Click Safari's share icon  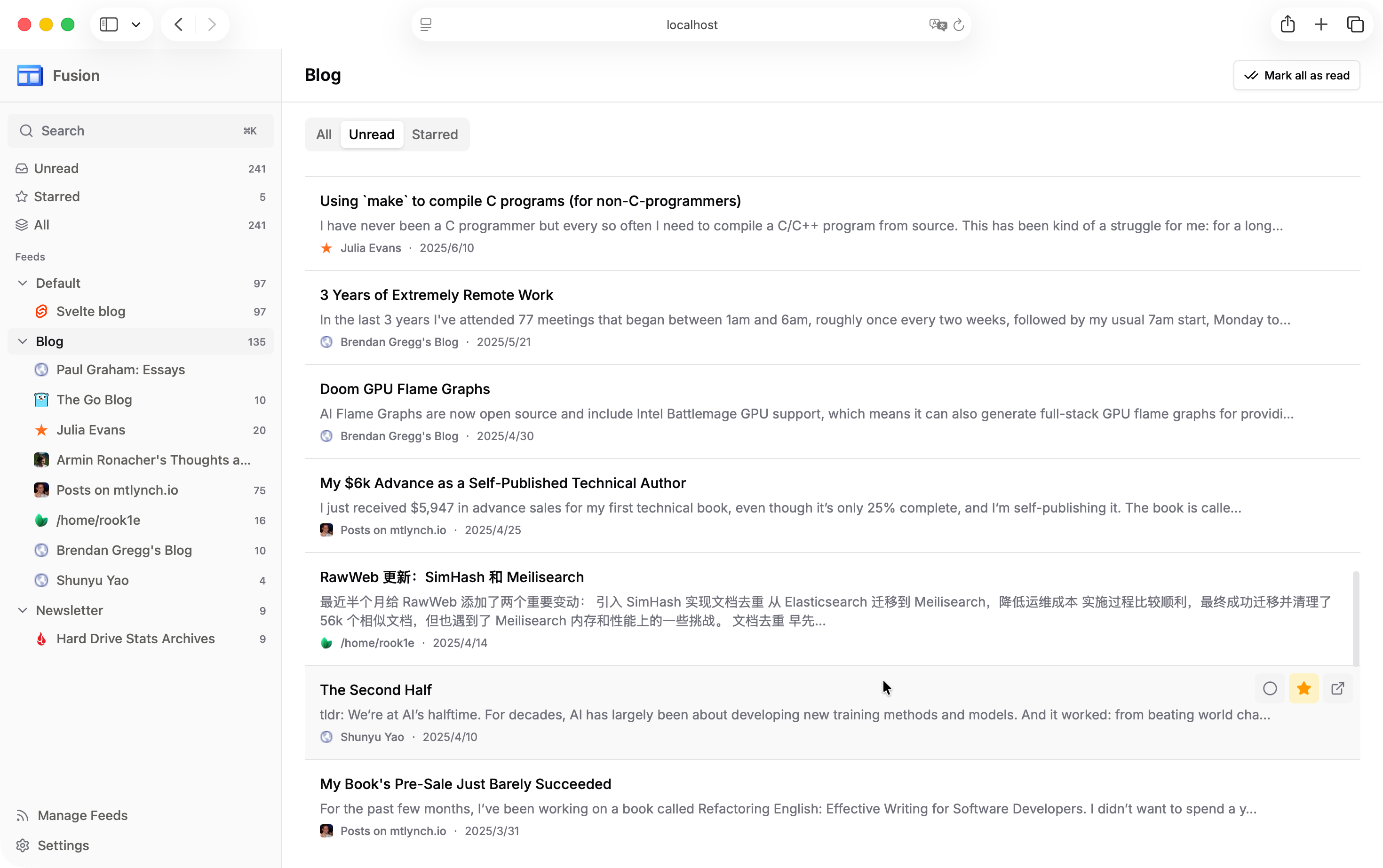click(1288, 24)
